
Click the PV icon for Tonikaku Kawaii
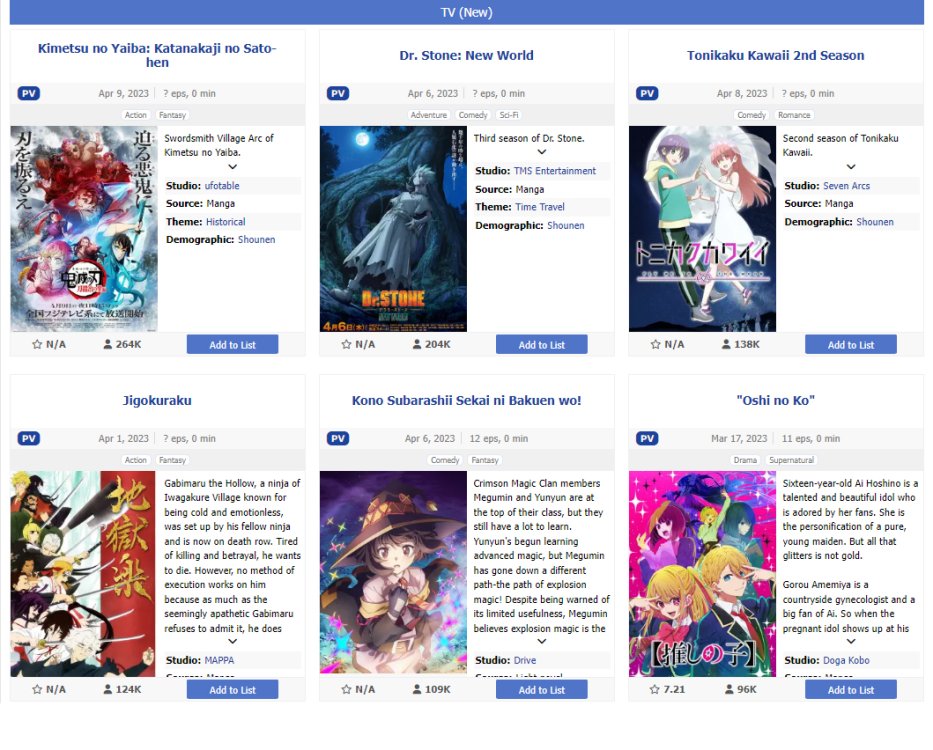647,93
